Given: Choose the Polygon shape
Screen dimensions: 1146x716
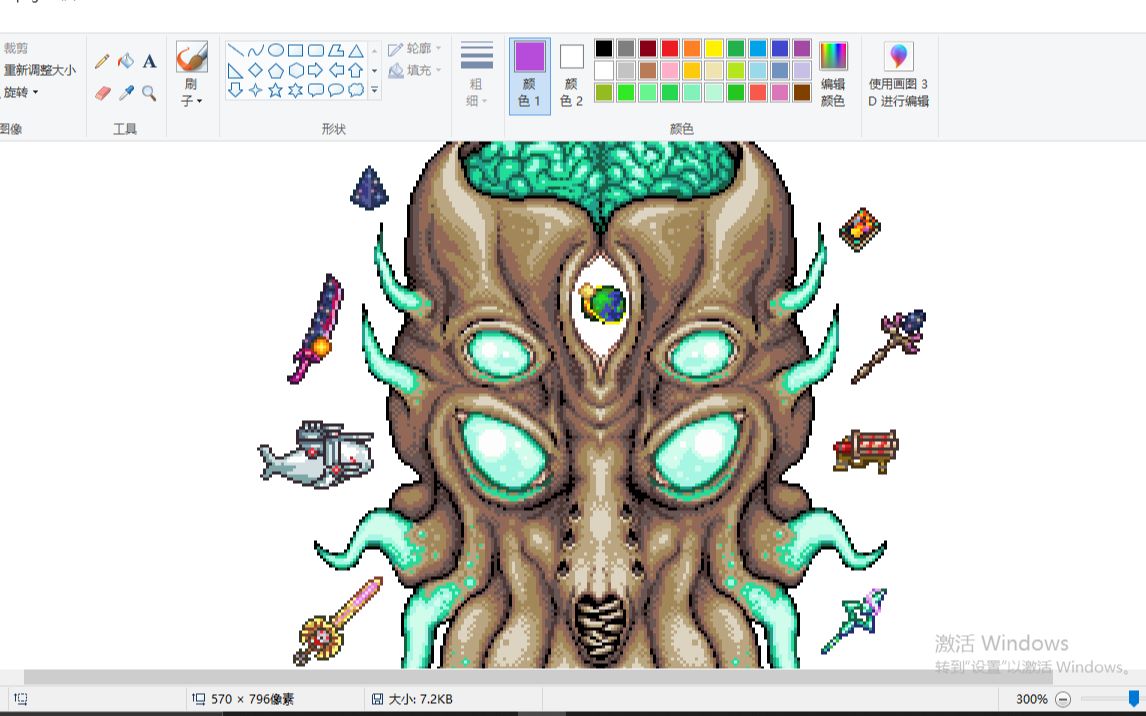Looking at the screenshot, I should [335, 50].
